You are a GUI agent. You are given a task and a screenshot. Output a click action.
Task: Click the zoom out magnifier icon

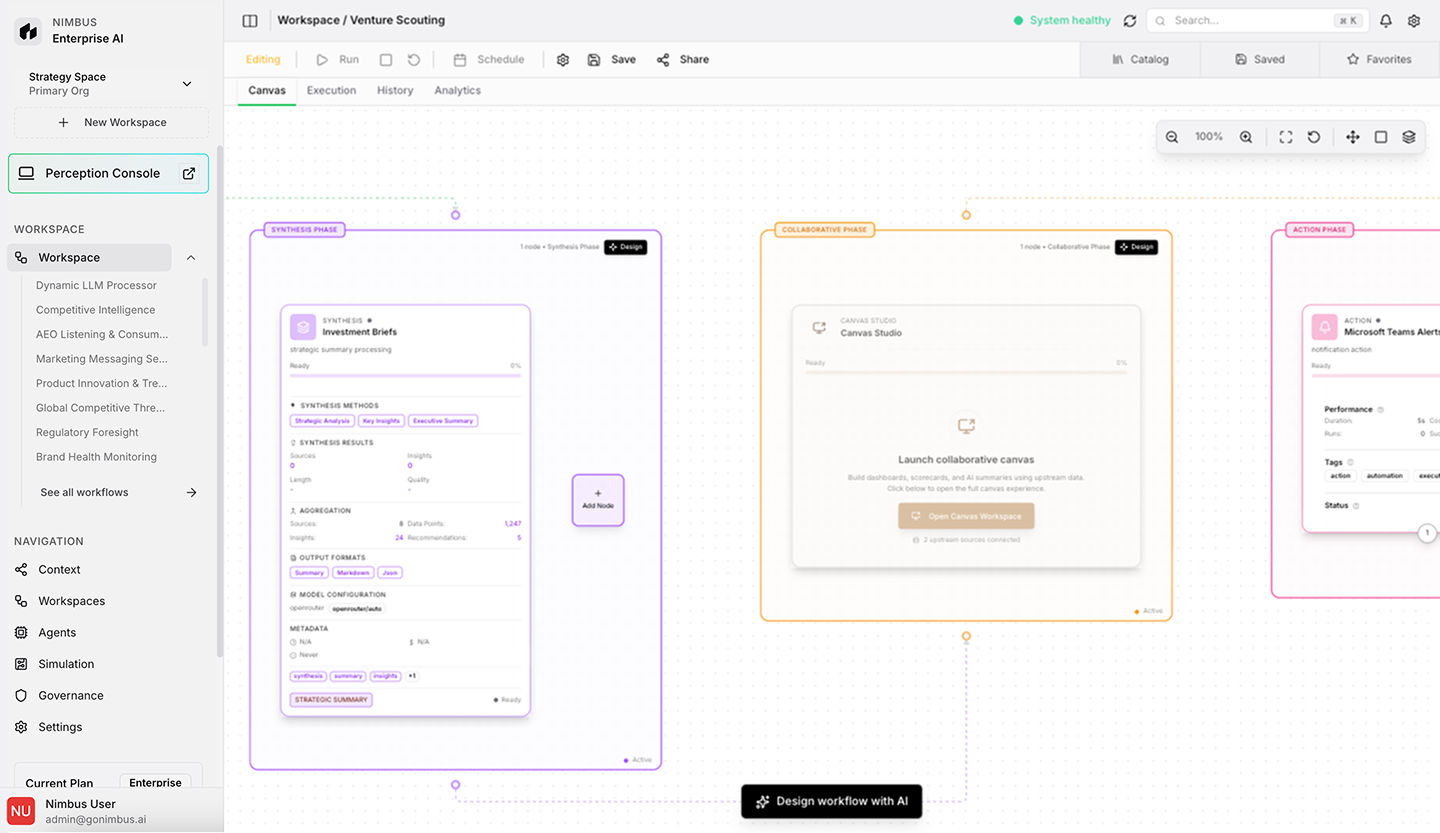click(x=1172, y=137)
